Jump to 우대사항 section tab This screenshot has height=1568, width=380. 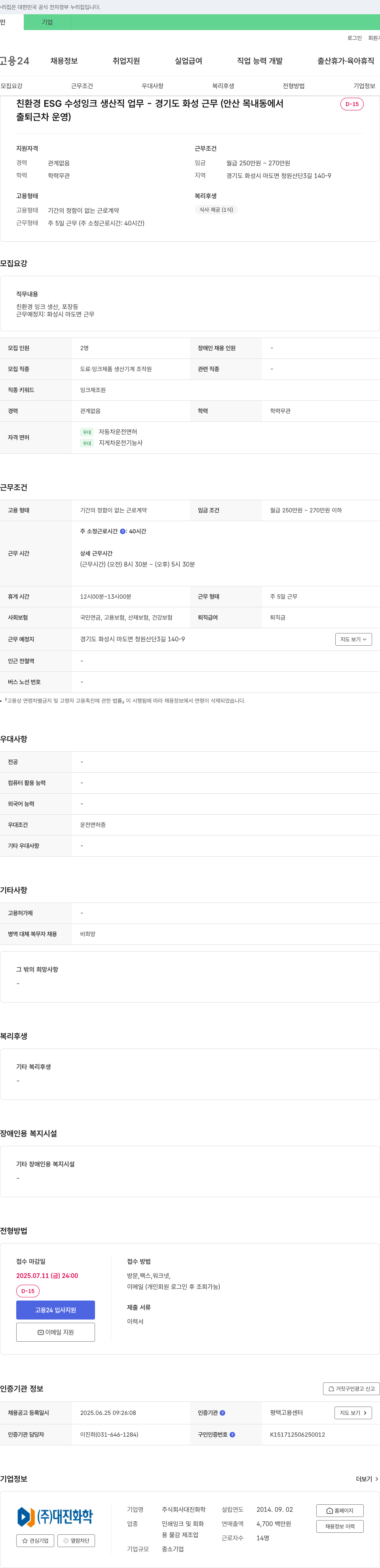click(x=152, y=86)
